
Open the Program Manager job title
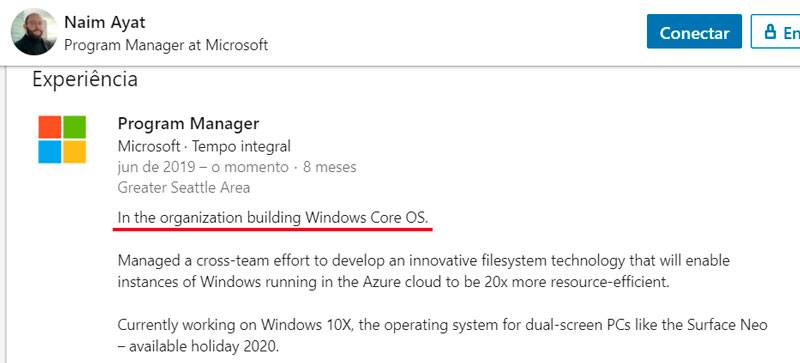[x=188, y=123]
